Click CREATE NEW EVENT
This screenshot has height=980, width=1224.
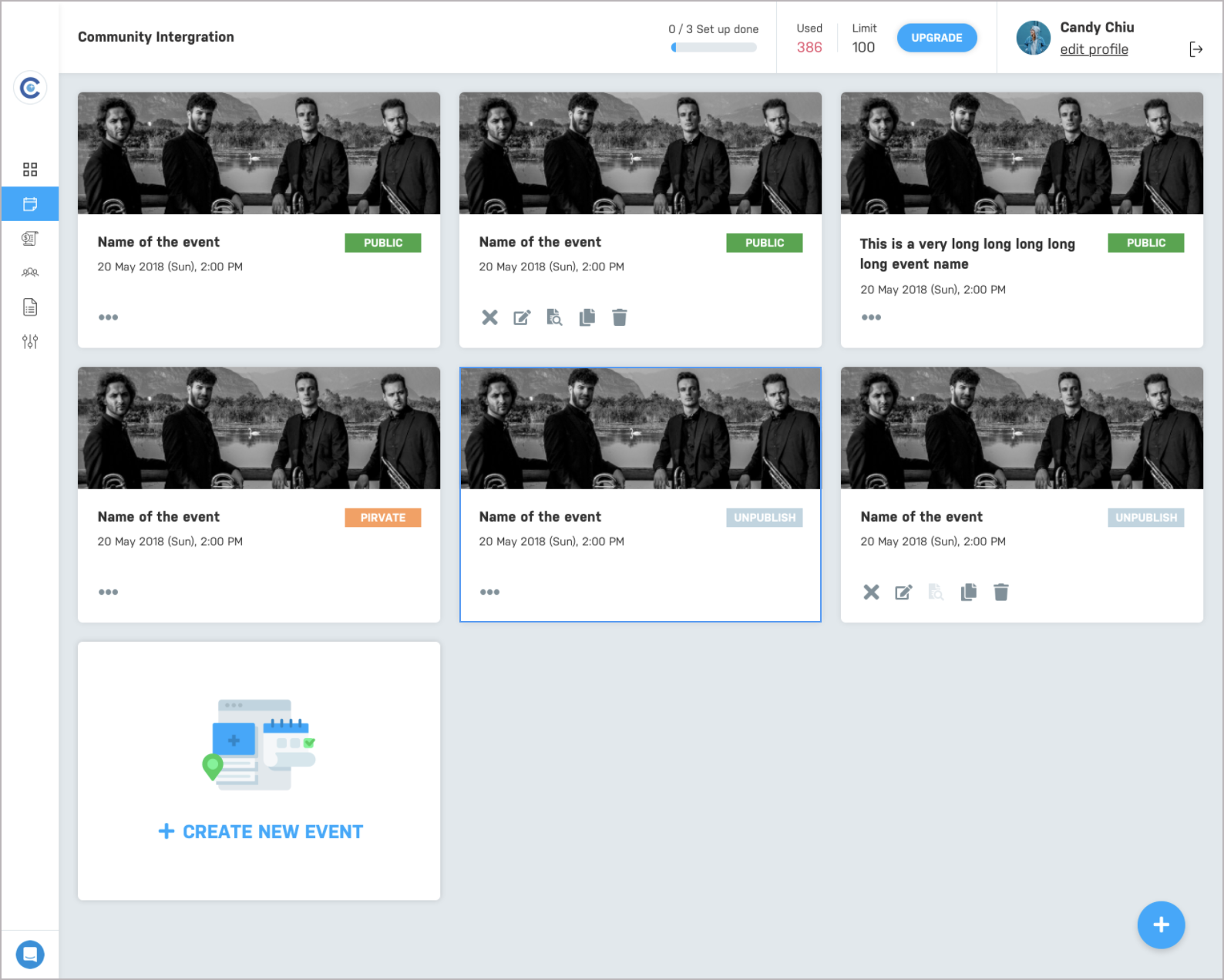(x=261, y=832)
